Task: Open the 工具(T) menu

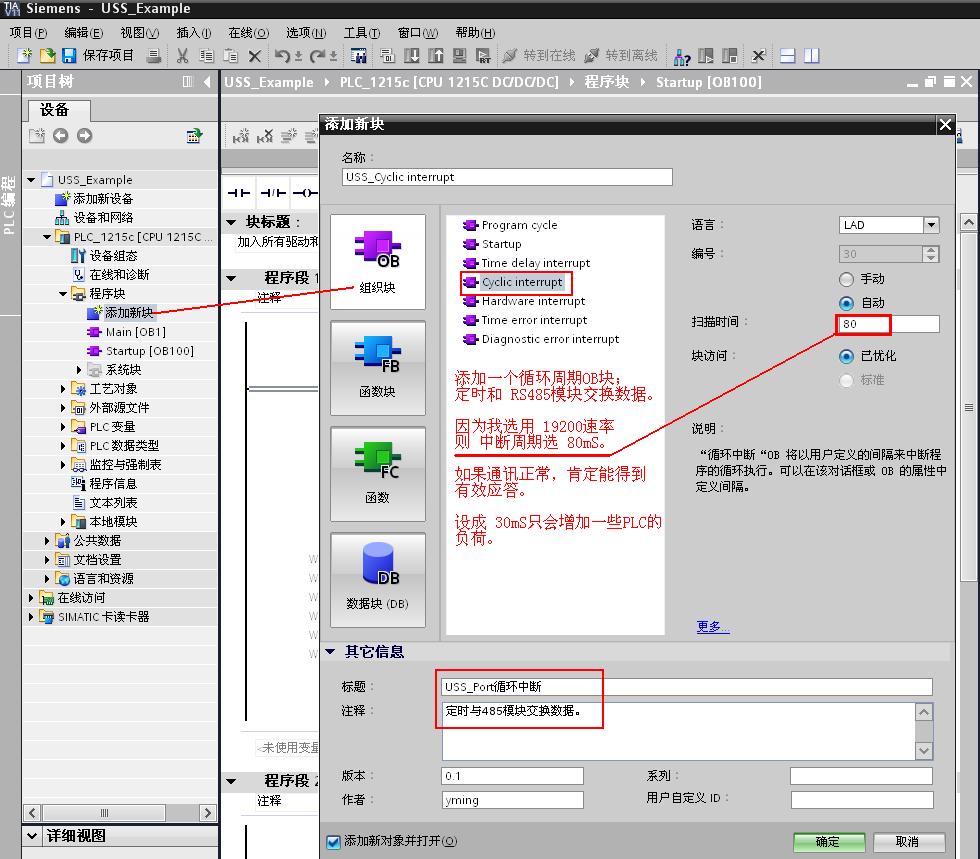Action: pos(361,33)
